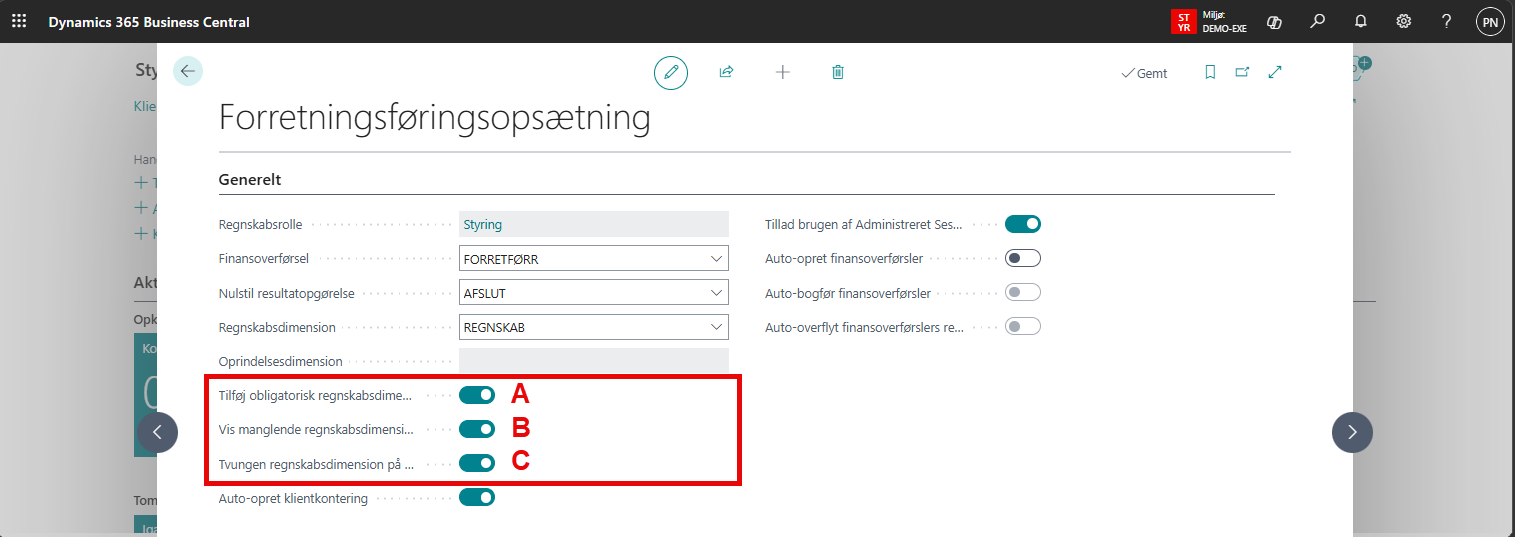1515x537 pixels.
Task: Expand the Finansoverførsel dropdown
Action: pyautogui.click(x=716, y=259)
